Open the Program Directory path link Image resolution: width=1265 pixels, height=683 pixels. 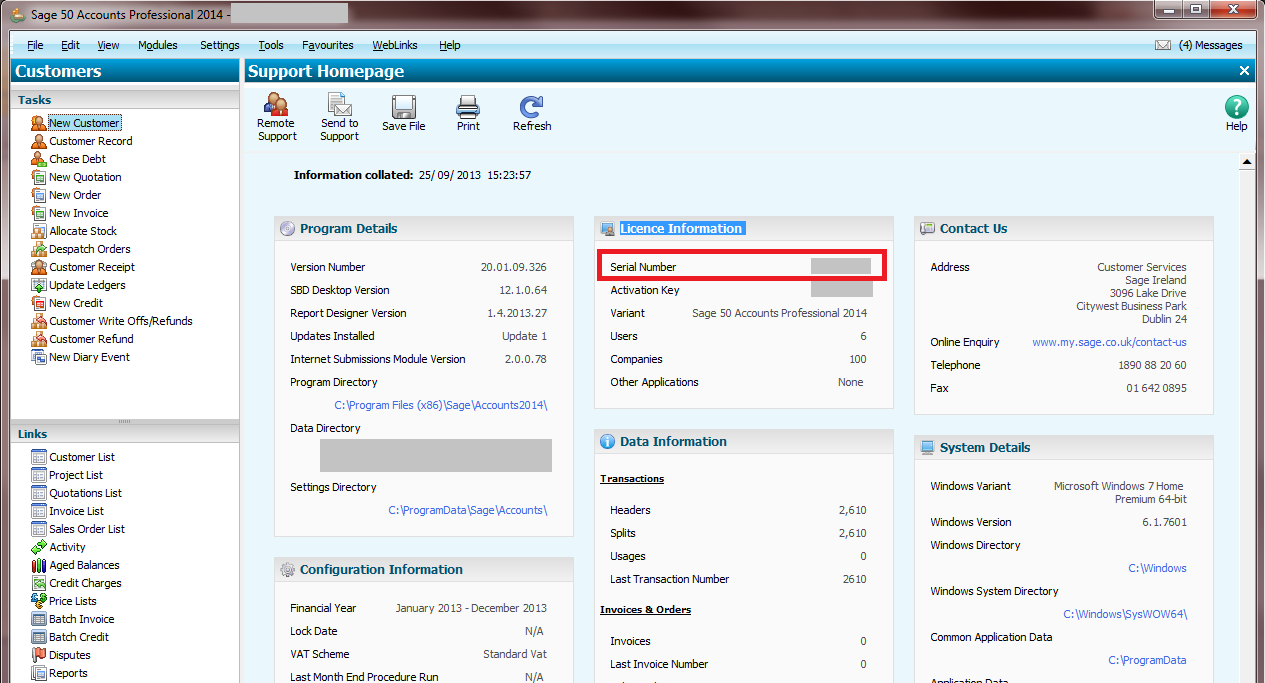[441, 405]
